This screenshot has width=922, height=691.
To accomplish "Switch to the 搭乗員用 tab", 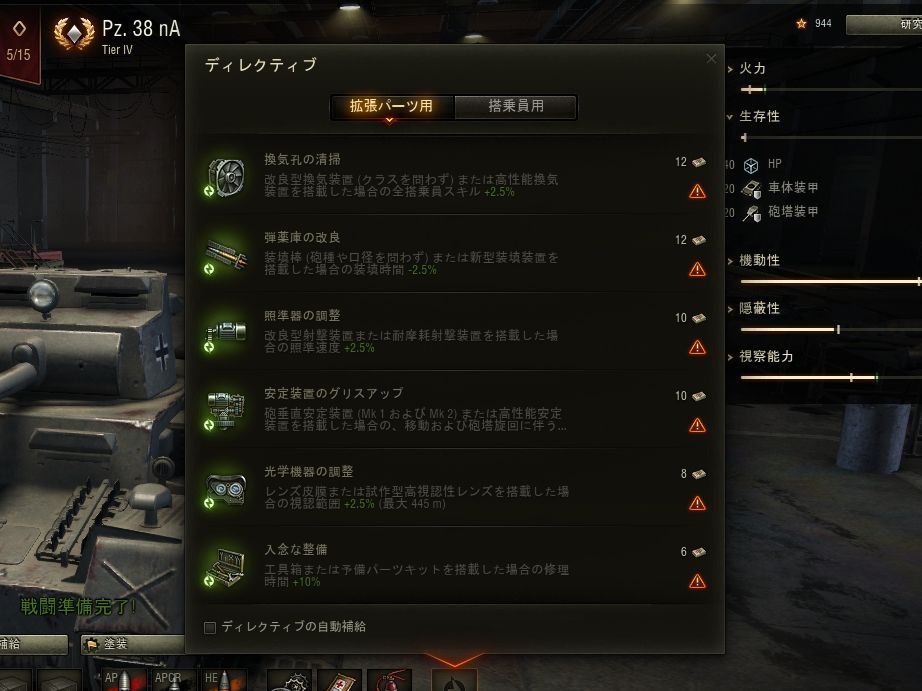I will [x=516, y=106].
